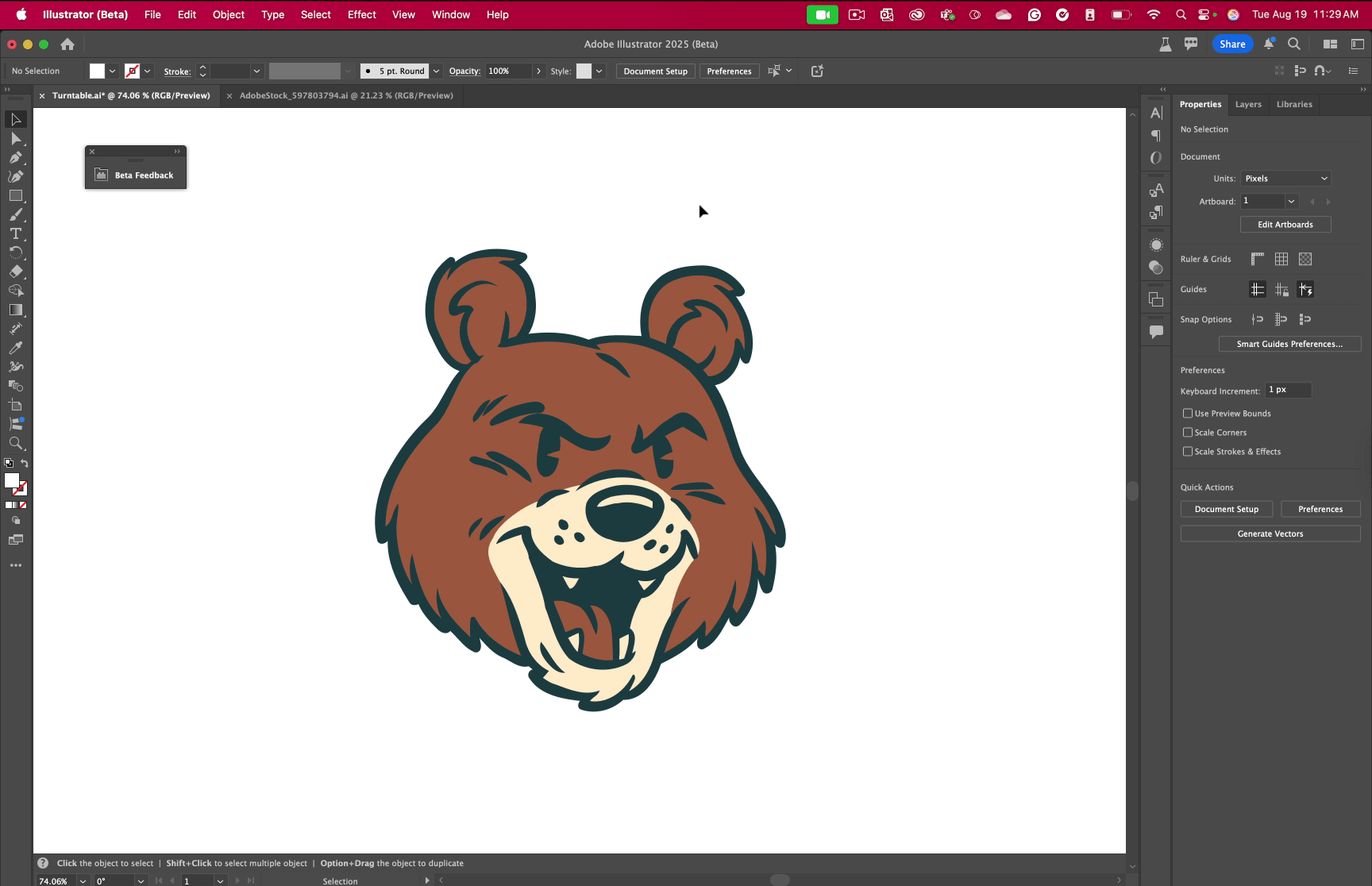
Task: Pick the Eyedropper tool
Action: point(16,348)
